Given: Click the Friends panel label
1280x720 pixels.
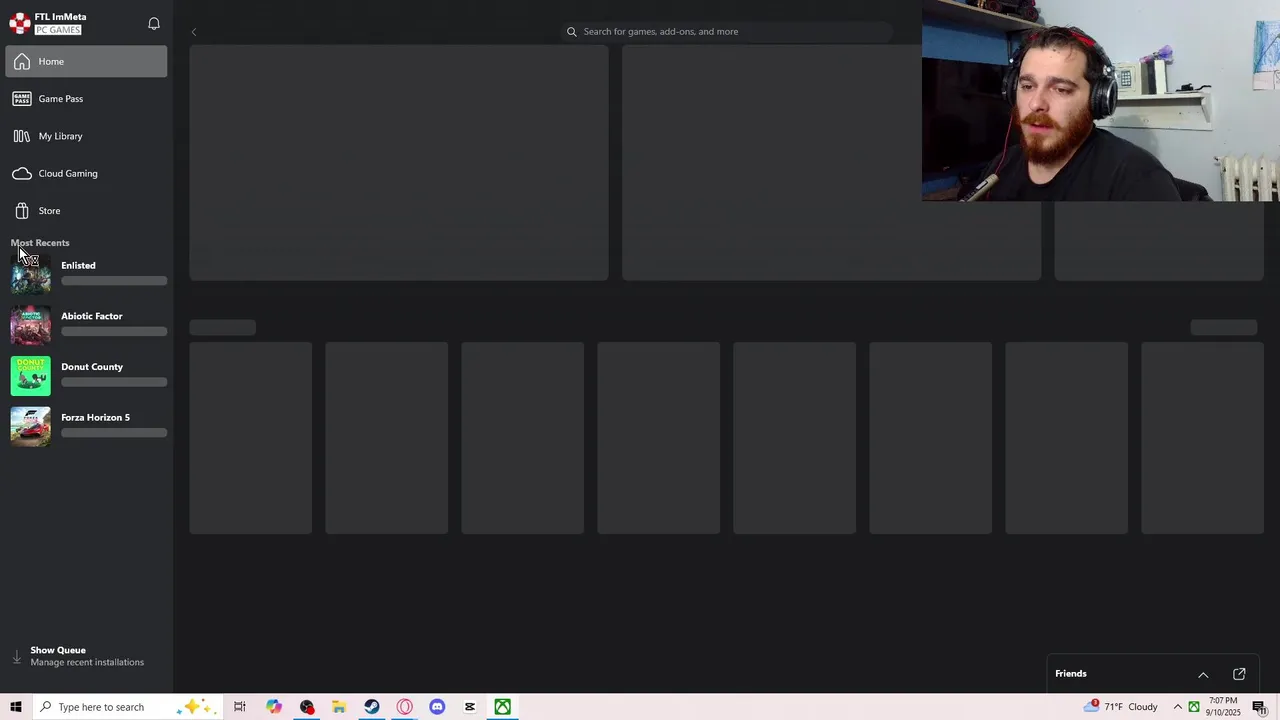Looking at the screenshot, I should pos(1070,674).
